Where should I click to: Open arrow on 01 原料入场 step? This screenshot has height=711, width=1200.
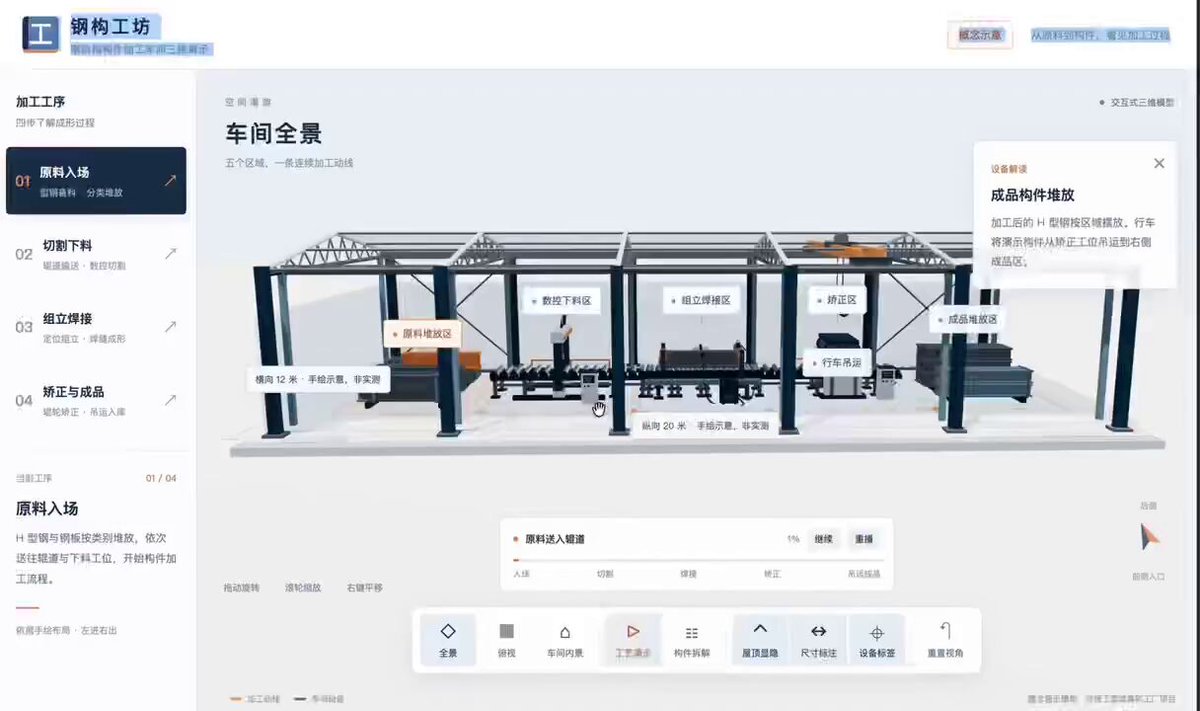click(170, 181)
